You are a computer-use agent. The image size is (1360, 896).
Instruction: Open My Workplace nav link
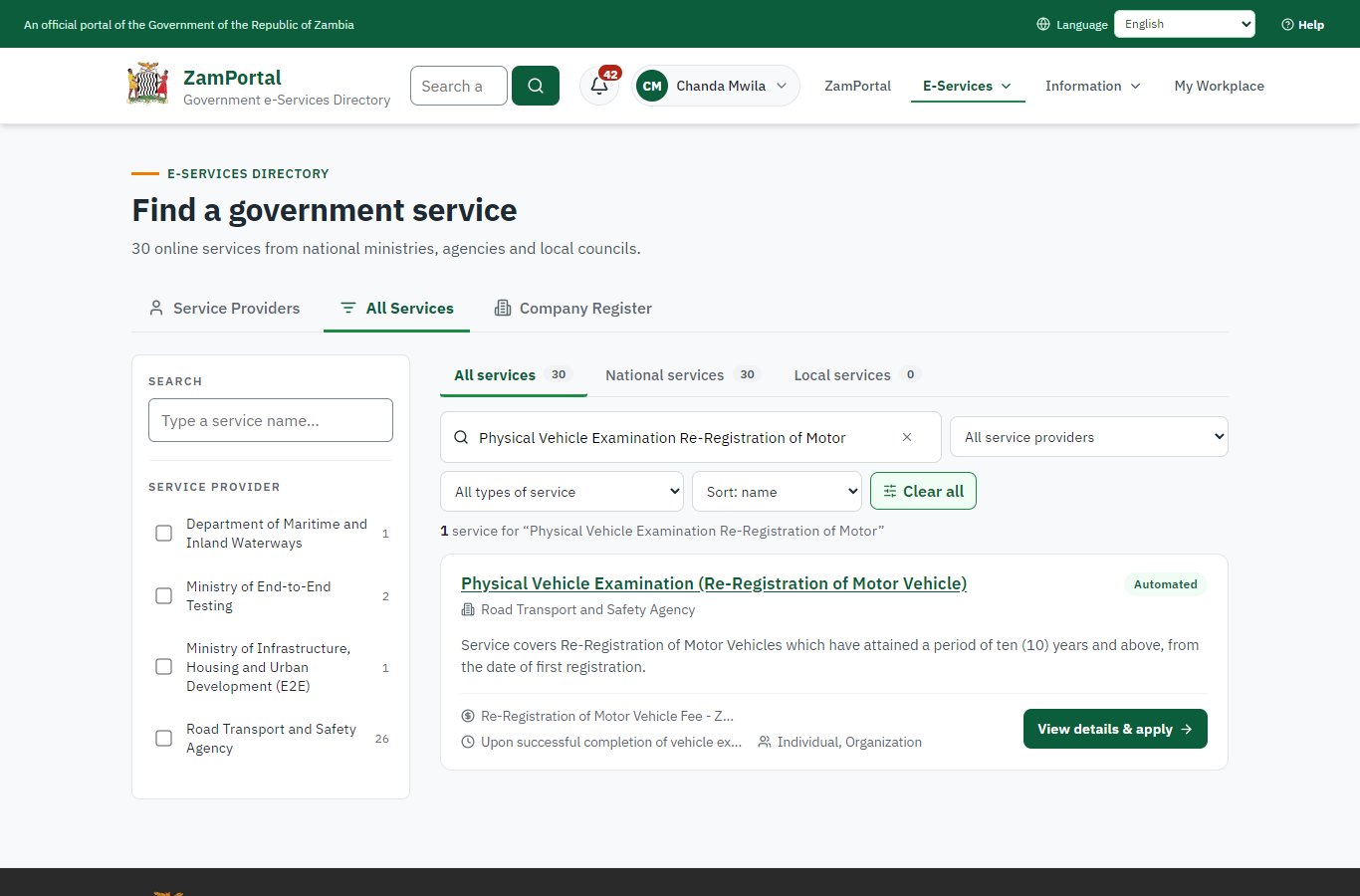tap(1219, 86)
